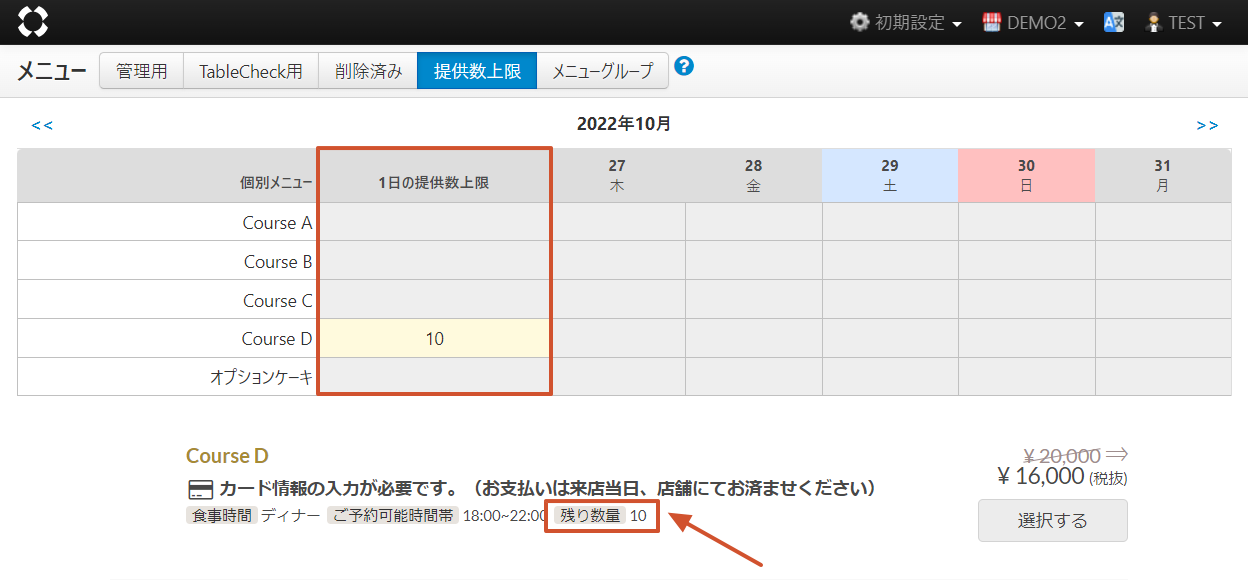Click オプションケーキ daily limit cell

pos(434,377)
